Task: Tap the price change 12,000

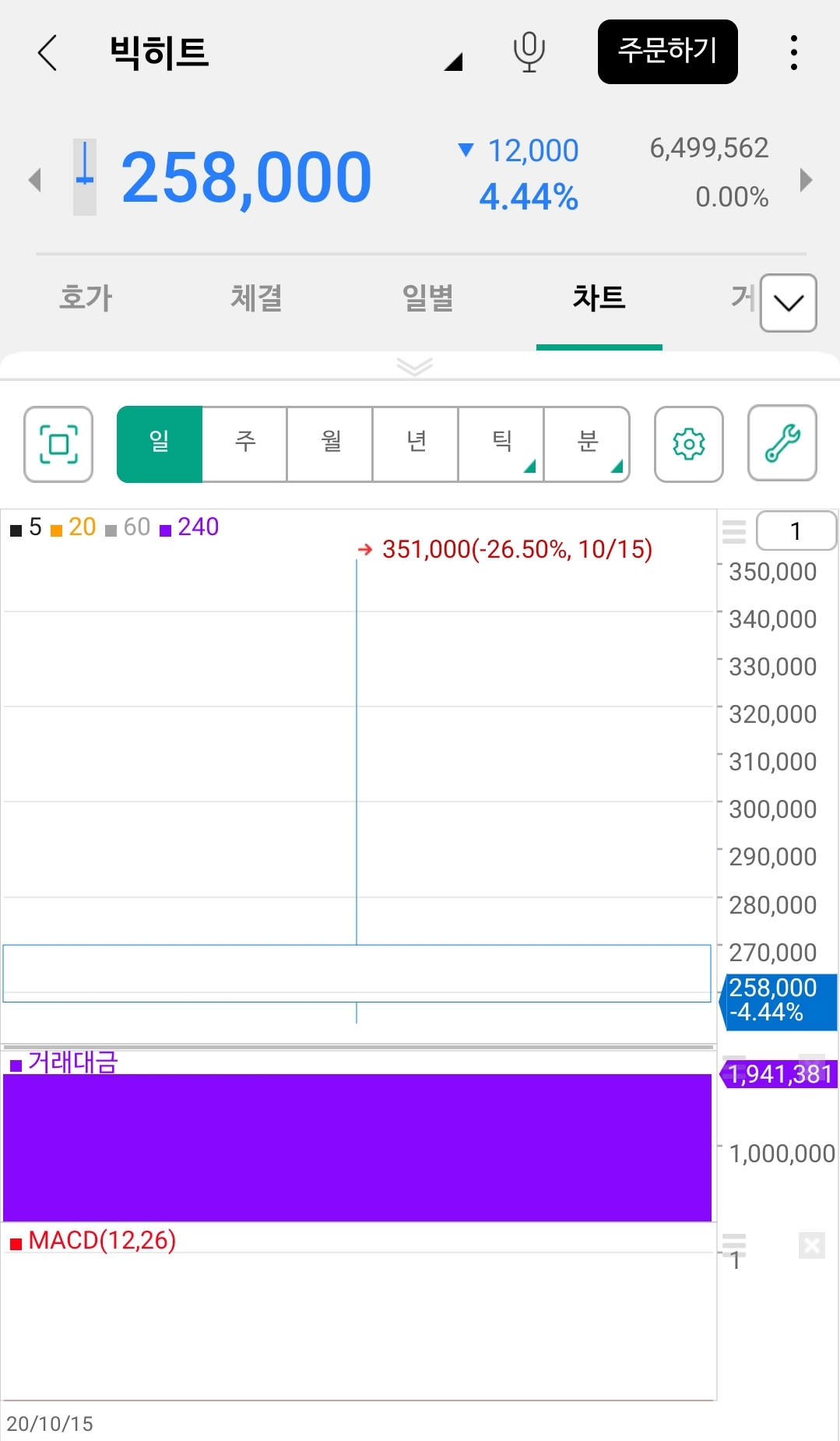Action: 532,150
